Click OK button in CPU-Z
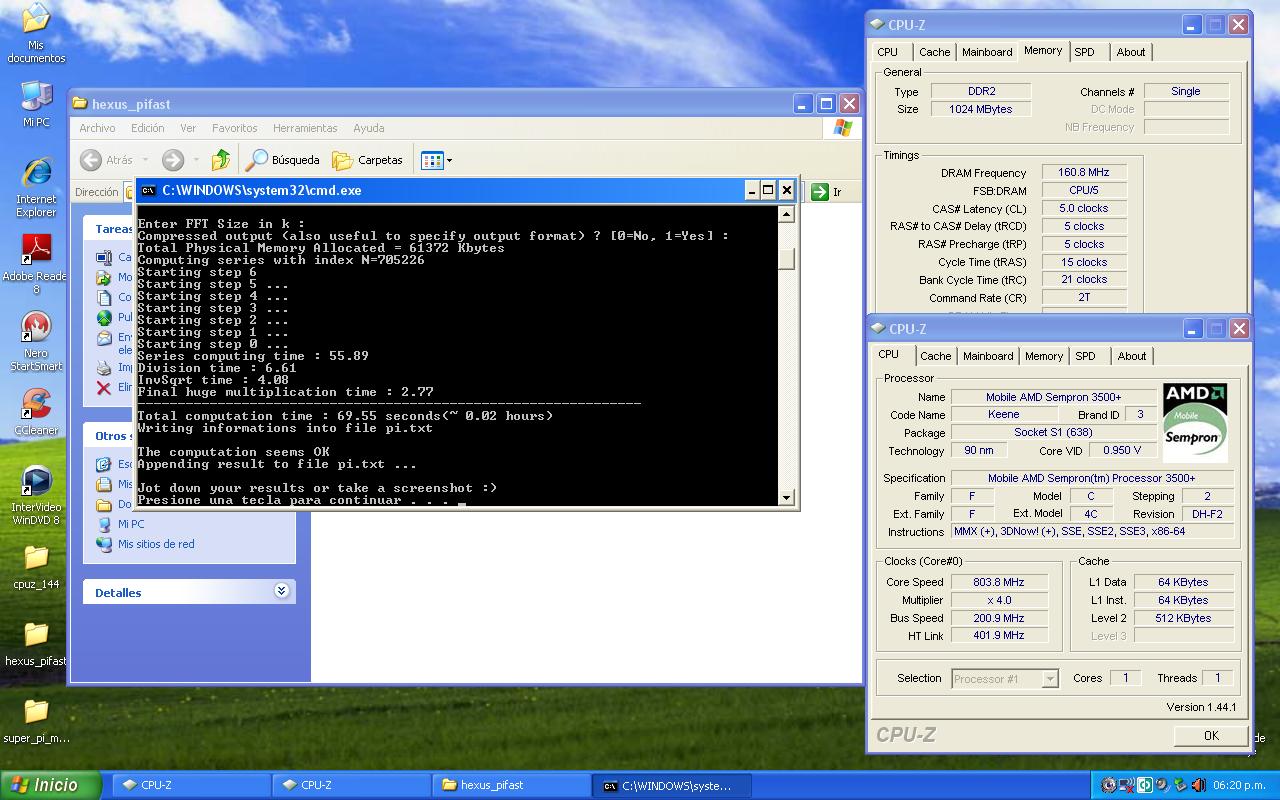Image resolution: width=1280 pixels, height=800 pixels. point(1211,735)
